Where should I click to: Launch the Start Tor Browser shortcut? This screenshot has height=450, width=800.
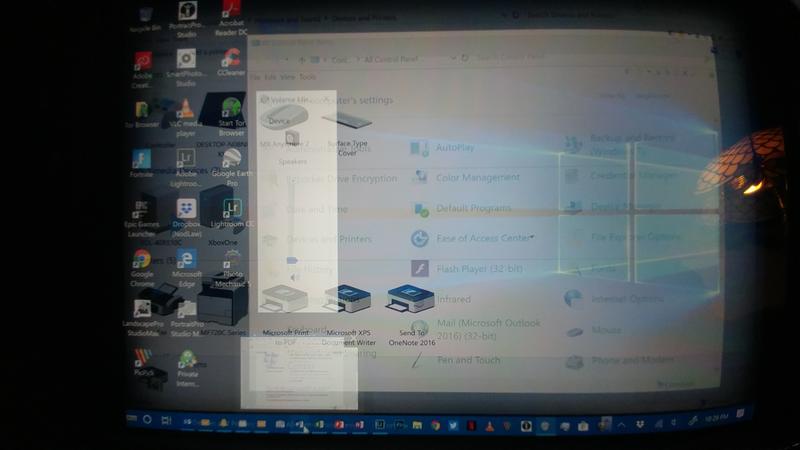231,117
